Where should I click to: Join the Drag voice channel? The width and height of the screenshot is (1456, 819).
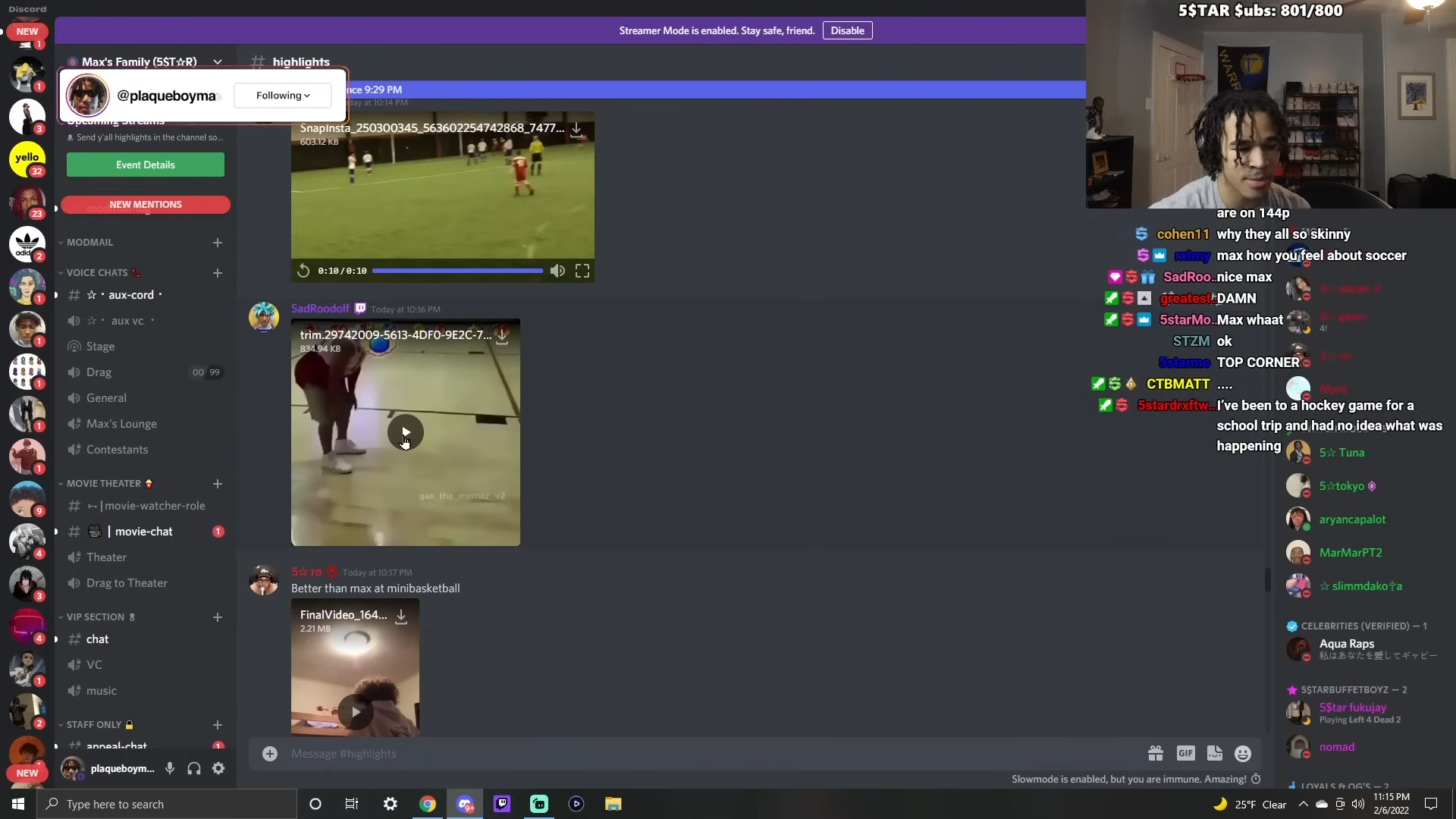pyautogui.click(x=144, y=372)
